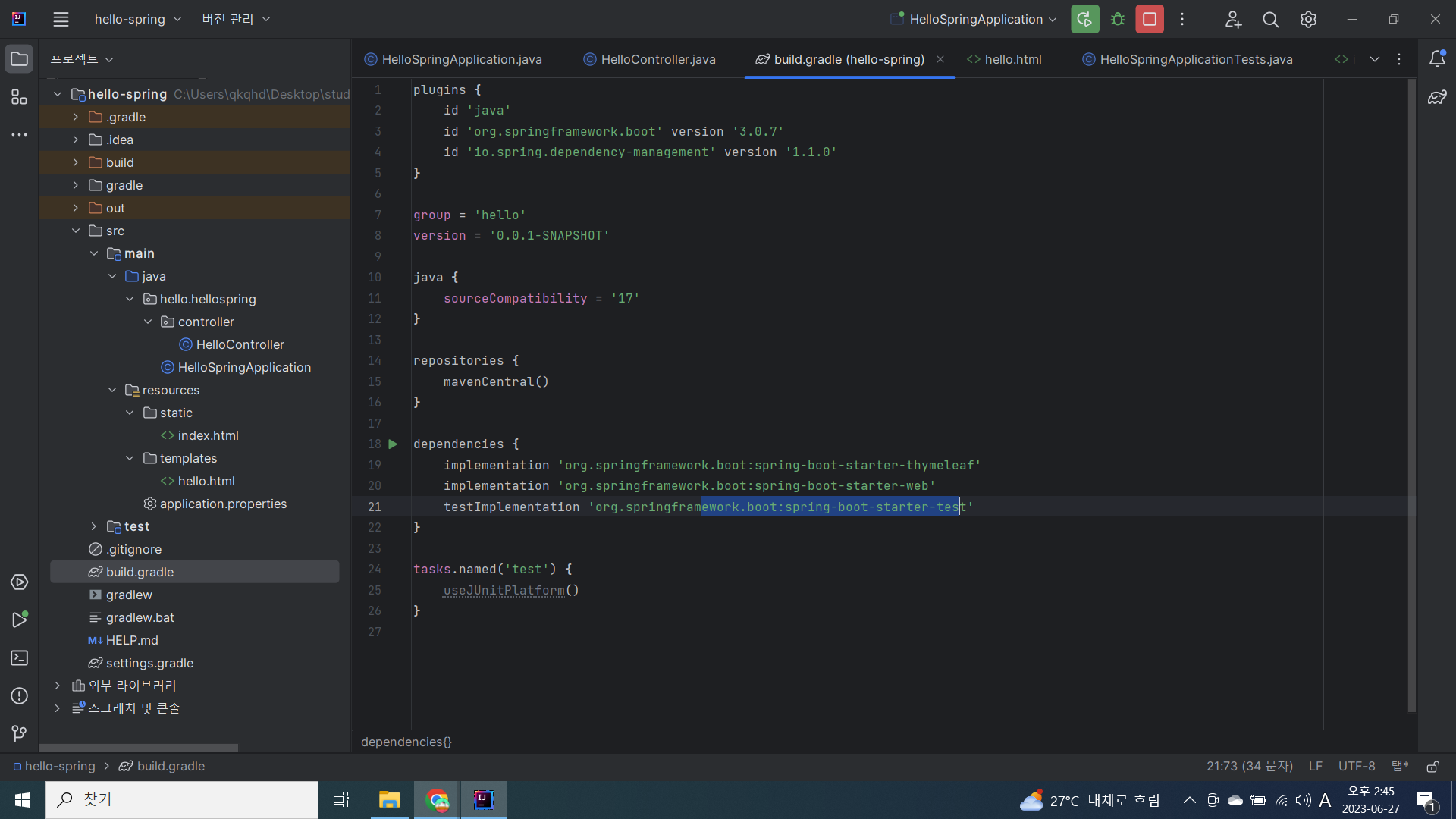Switch to HelloSpringApplication.java tab
Viewport: 1456px width, 819px height.
coord(462,59)
